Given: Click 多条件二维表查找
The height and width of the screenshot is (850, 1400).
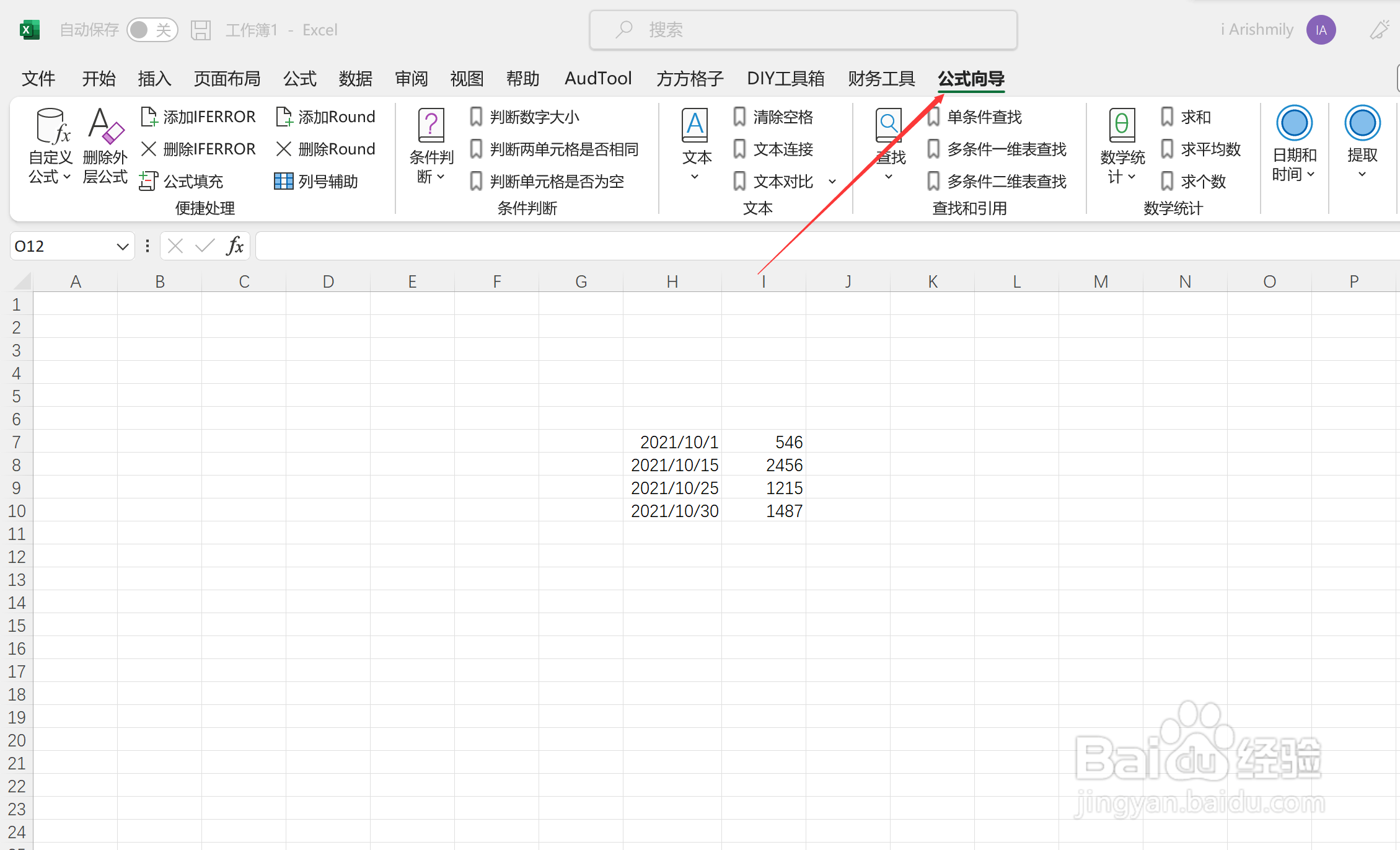Looking at the screenshot, I should [x=997, y=181].
